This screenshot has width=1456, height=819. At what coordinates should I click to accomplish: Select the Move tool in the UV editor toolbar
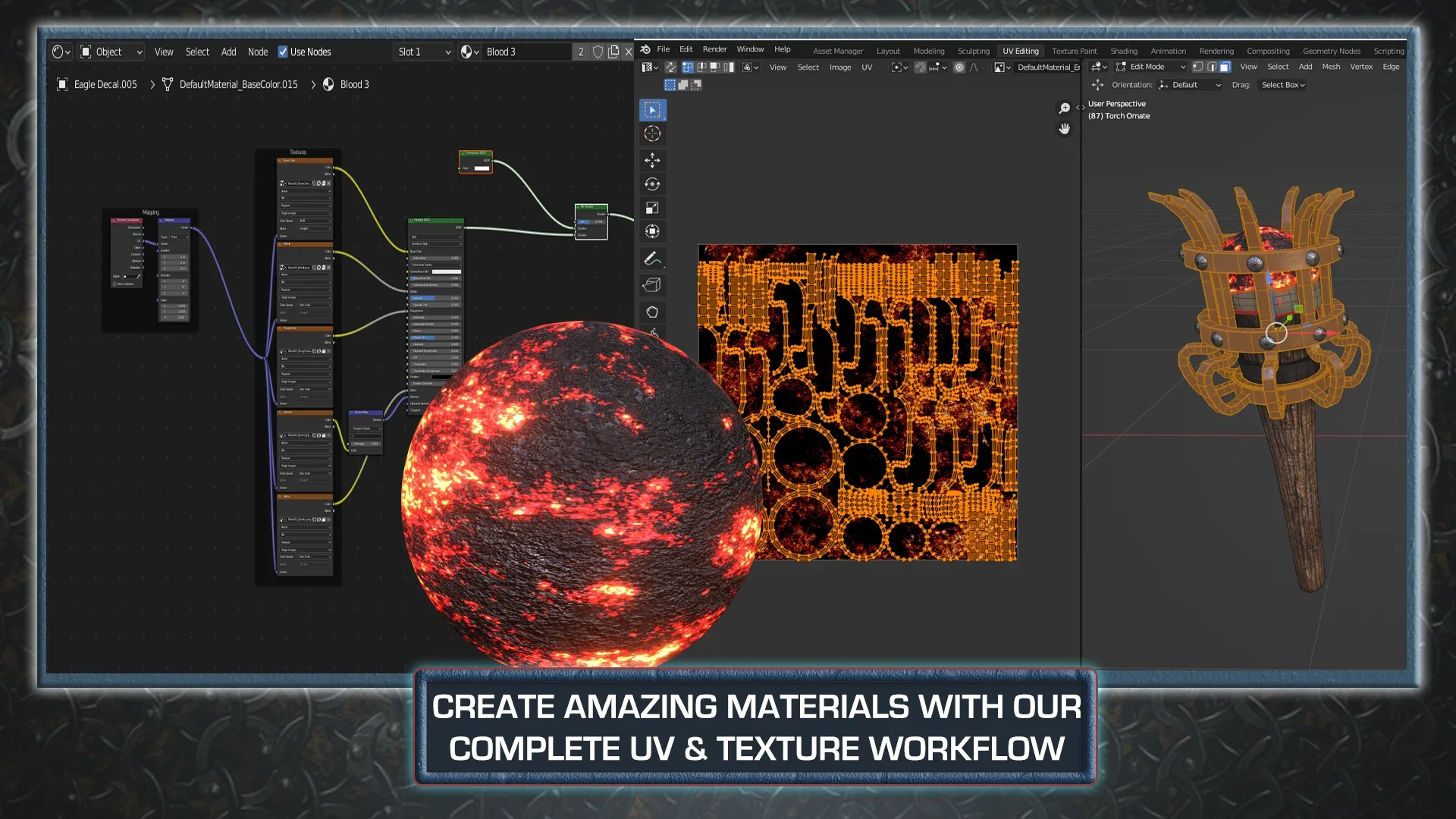653,159
